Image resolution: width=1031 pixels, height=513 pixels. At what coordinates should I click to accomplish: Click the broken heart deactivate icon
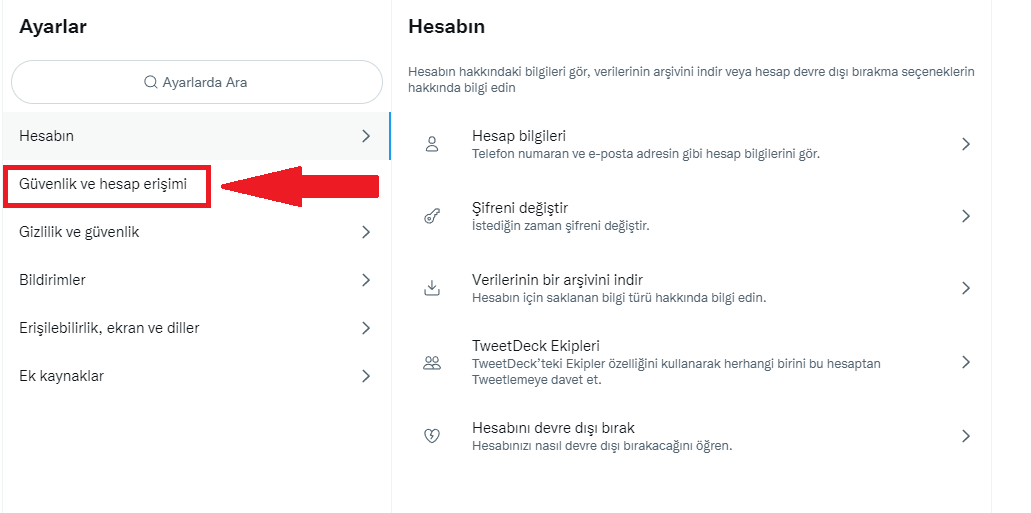click(x=432, y=436)
